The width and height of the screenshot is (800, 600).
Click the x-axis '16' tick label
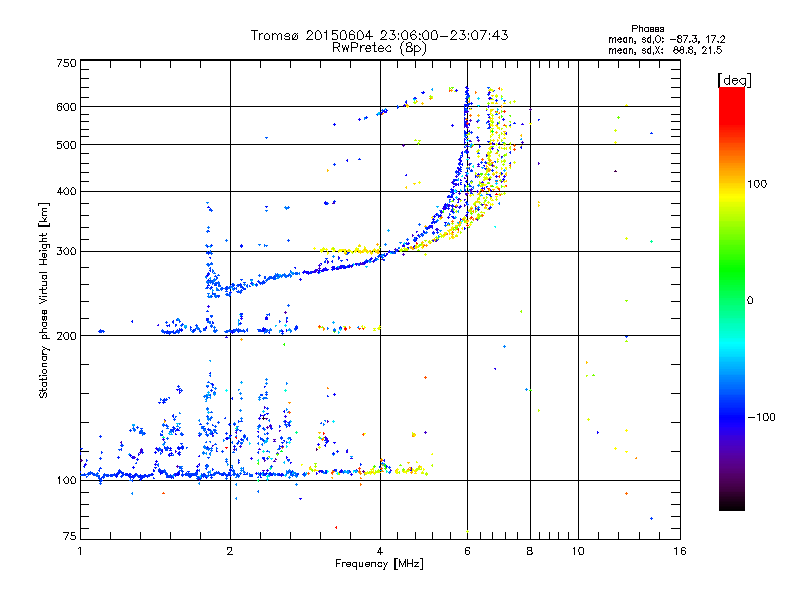pos(680,551)
